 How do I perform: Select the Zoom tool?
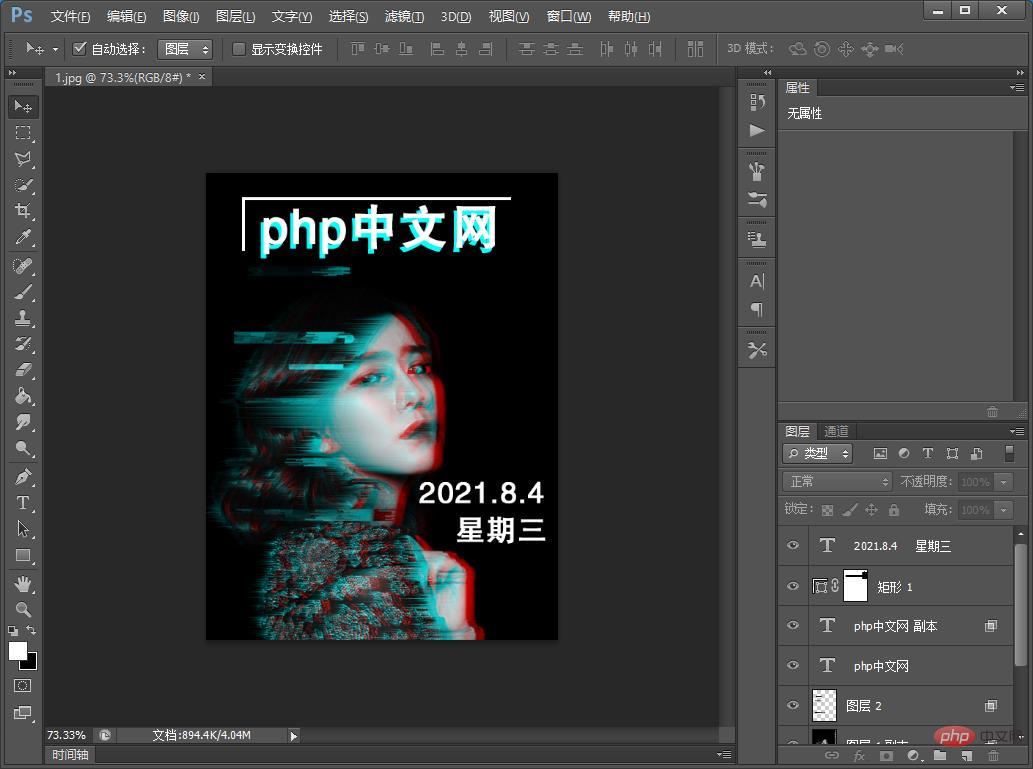23,610
